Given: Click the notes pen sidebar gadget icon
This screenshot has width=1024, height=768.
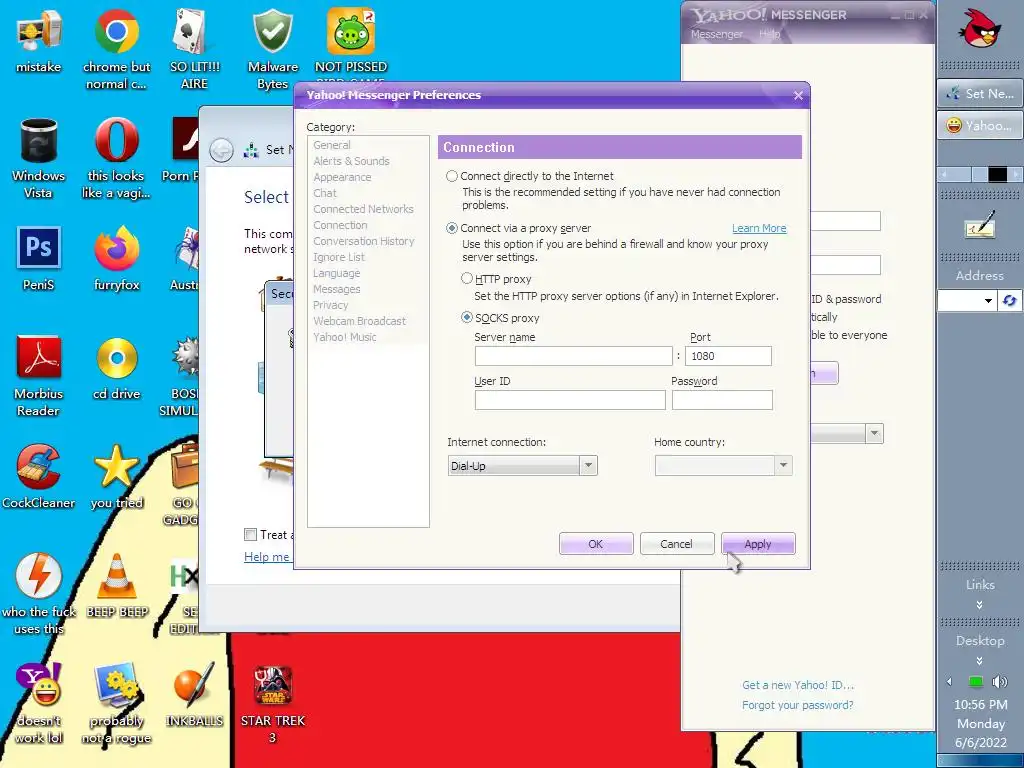Looking at the screenshot, I should [980, 224].
